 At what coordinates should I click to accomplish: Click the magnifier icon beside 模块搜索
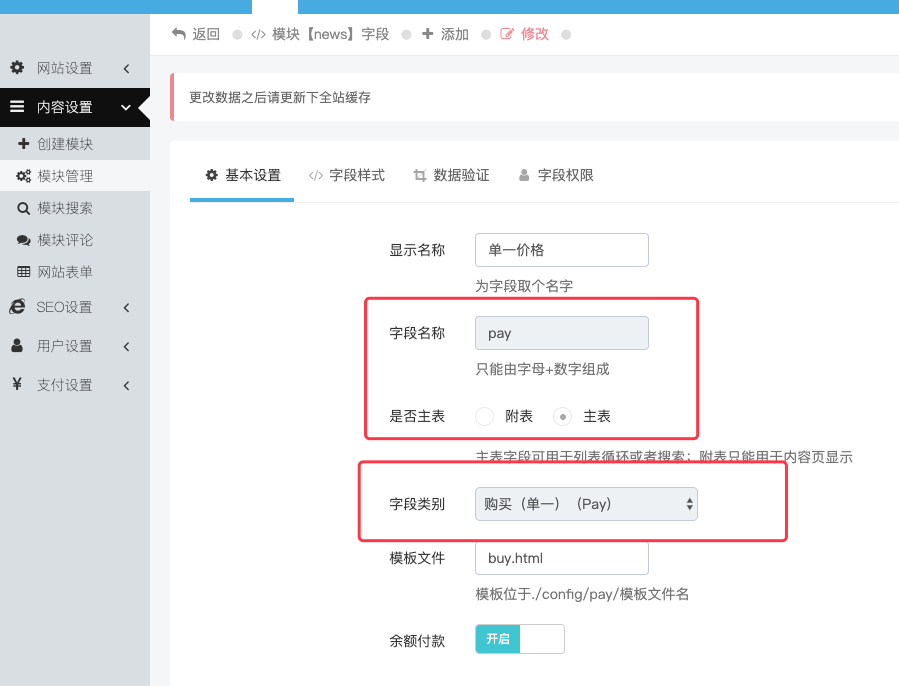coord(24,208)
